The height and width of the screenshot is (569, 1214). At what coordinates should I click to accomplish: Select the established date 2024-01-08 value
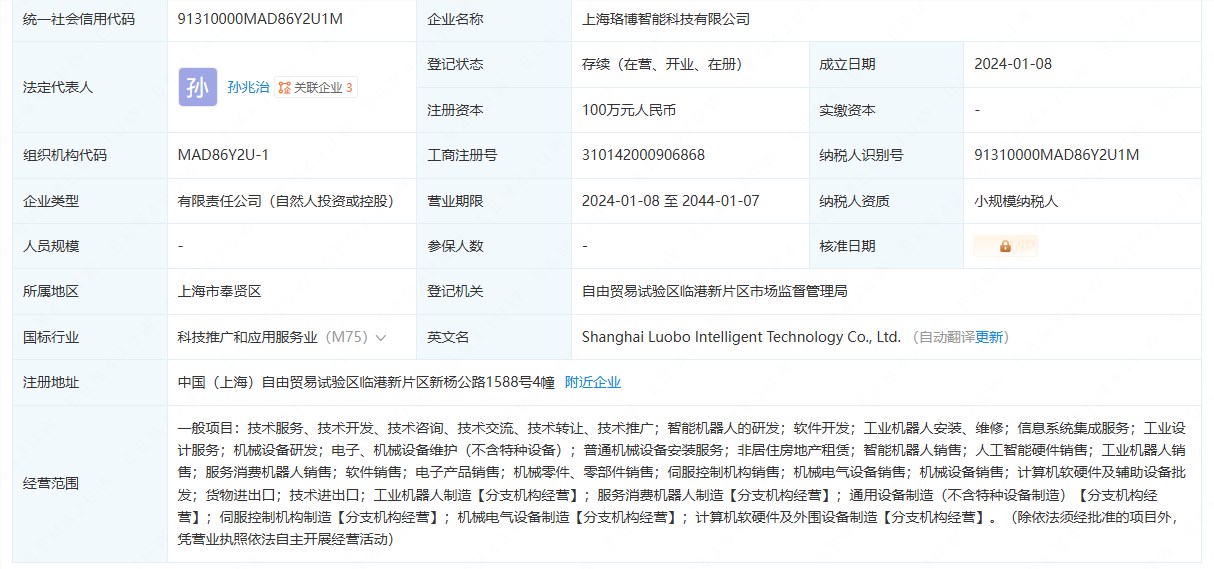click(x=1013, y=64)
